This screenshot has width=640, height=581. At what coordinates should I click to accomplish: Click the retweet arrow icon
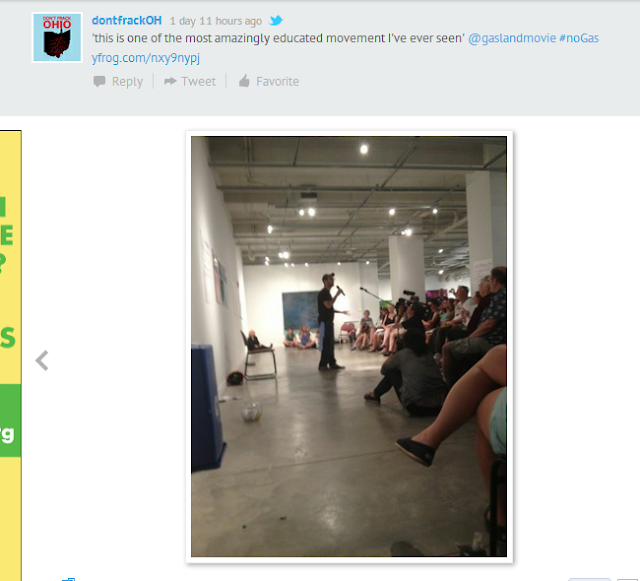tap(170, 81)
